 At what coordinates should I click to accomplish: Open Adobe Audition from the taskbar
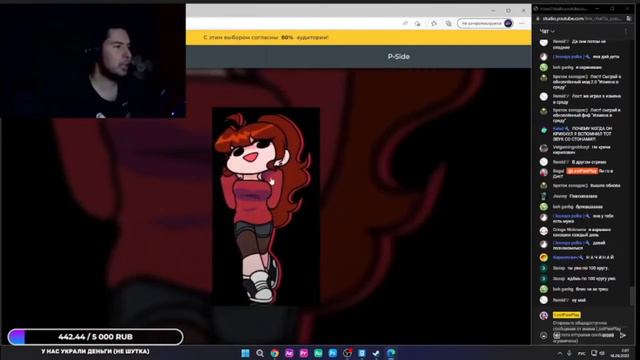pyautogui.click(x=318, y=353)
